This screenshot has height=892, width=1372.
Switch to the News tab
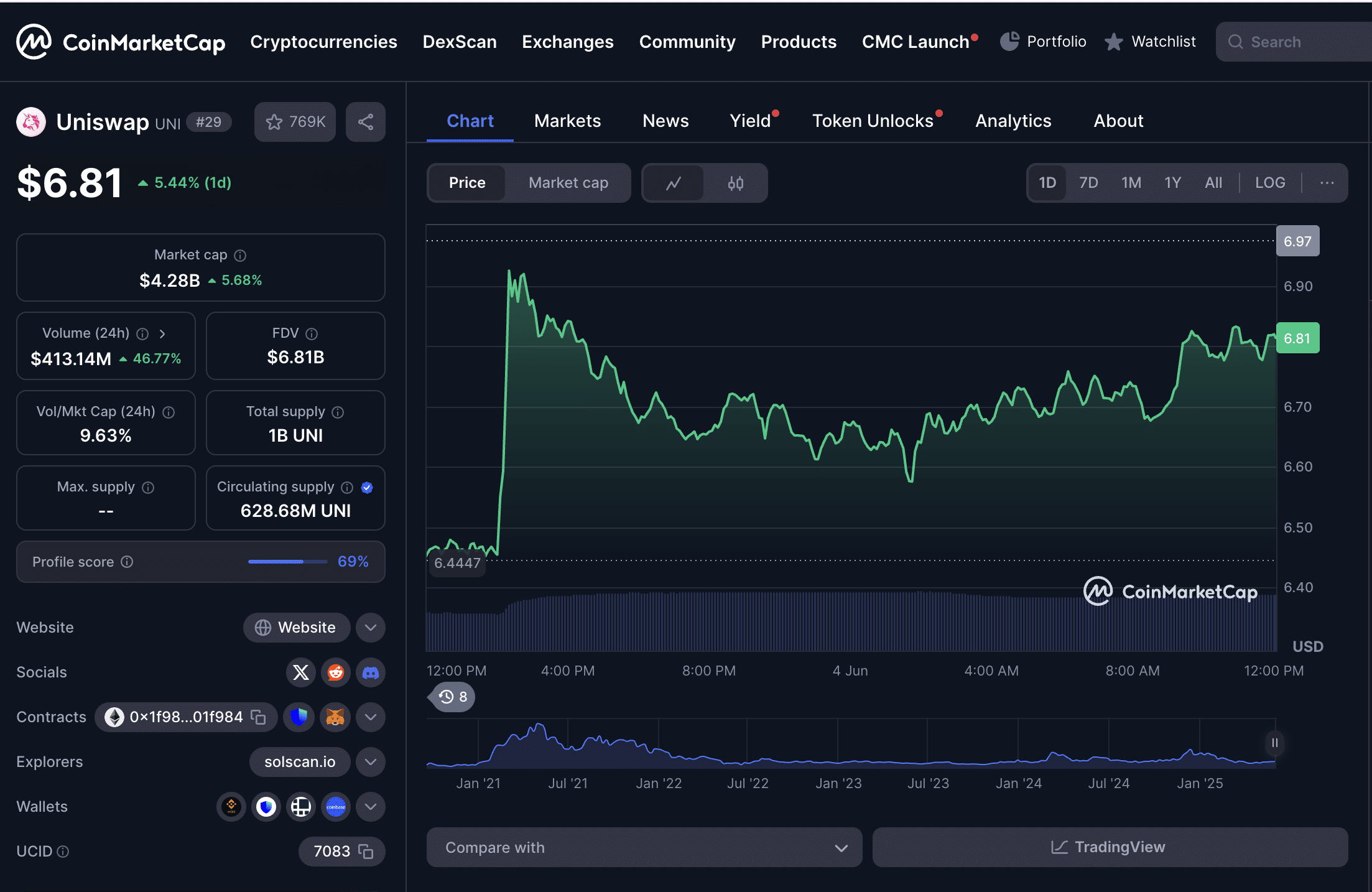(665, 121)
